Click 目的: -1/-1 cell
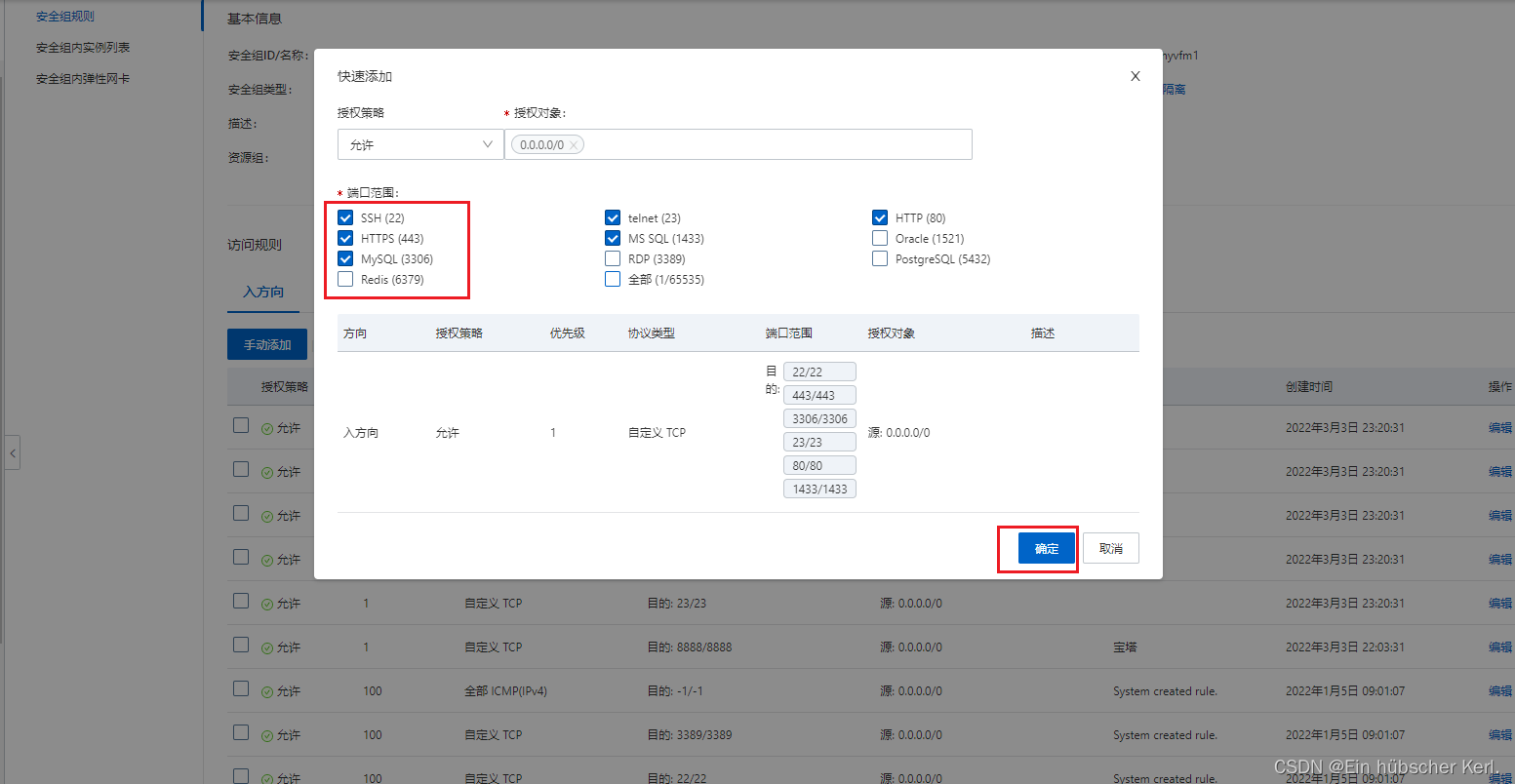The height and width of the screenshot is (784, 1515). [x=675, y=691]
